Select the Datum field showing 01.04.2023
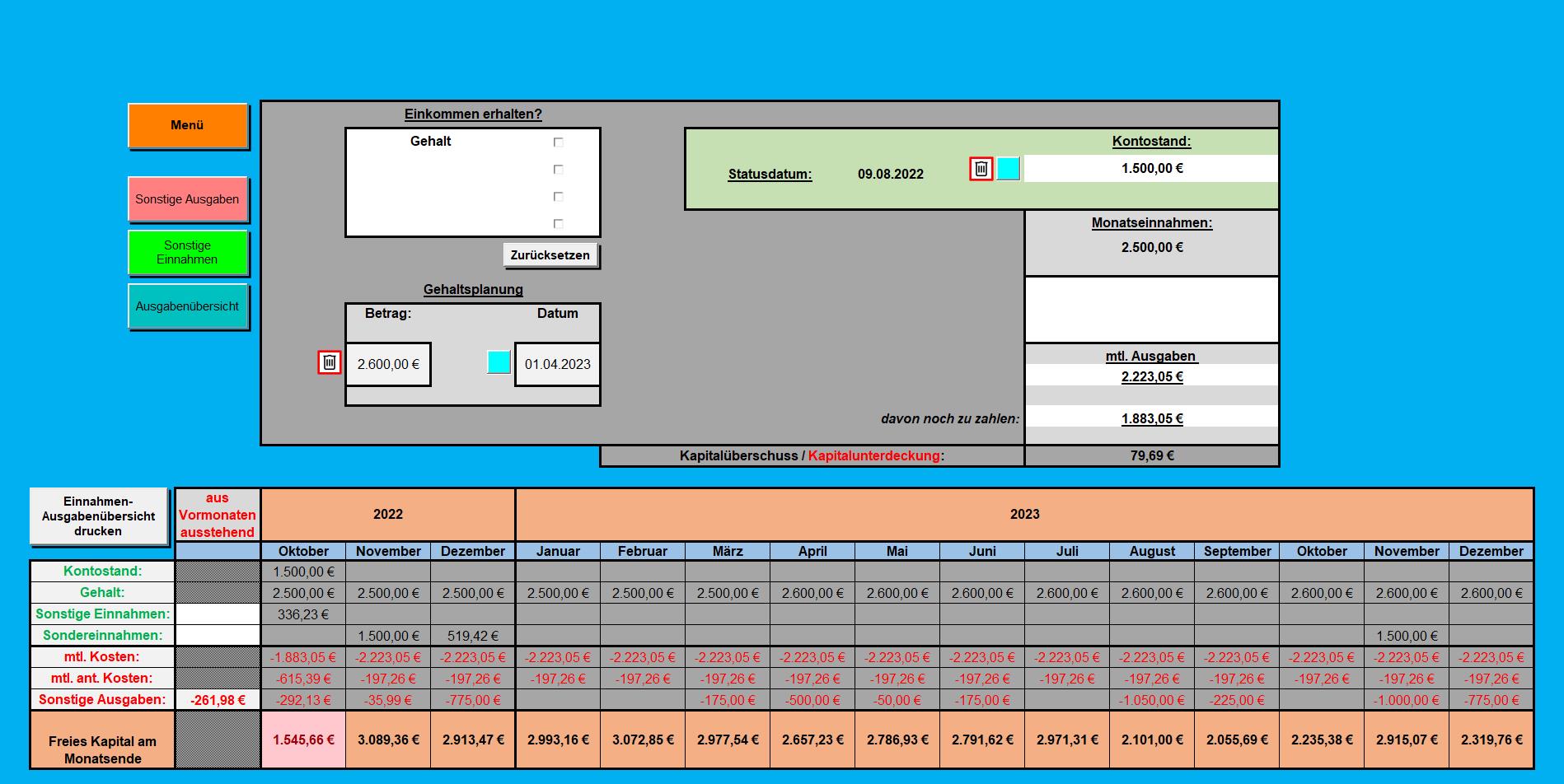This screenshot has height=784, width=1564. [x=557, y=364]
